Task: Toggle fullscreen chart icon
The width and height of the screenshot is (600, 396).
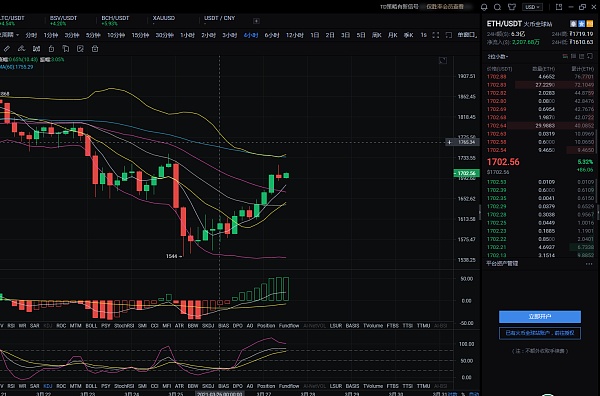Action: tap(435, 35)
